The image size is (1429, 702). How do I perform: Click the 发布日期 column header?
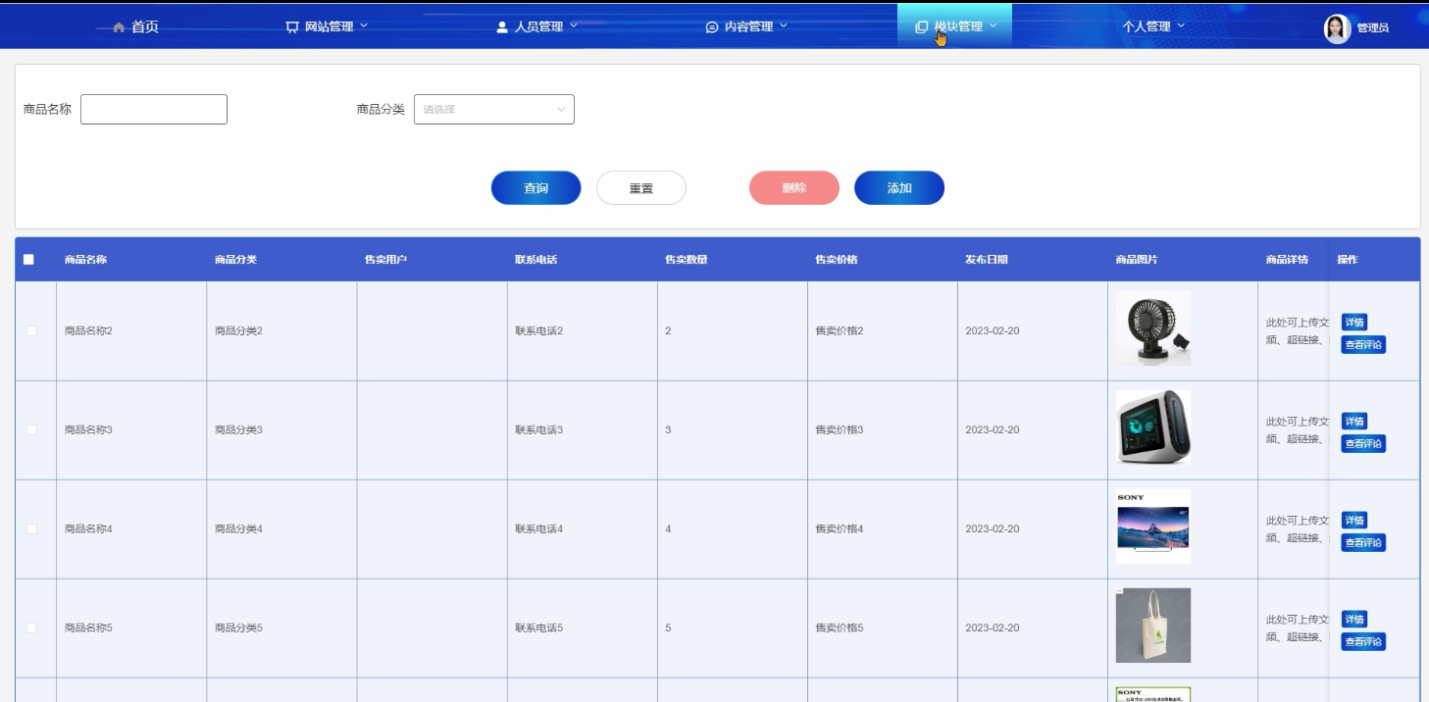(986, 260)
